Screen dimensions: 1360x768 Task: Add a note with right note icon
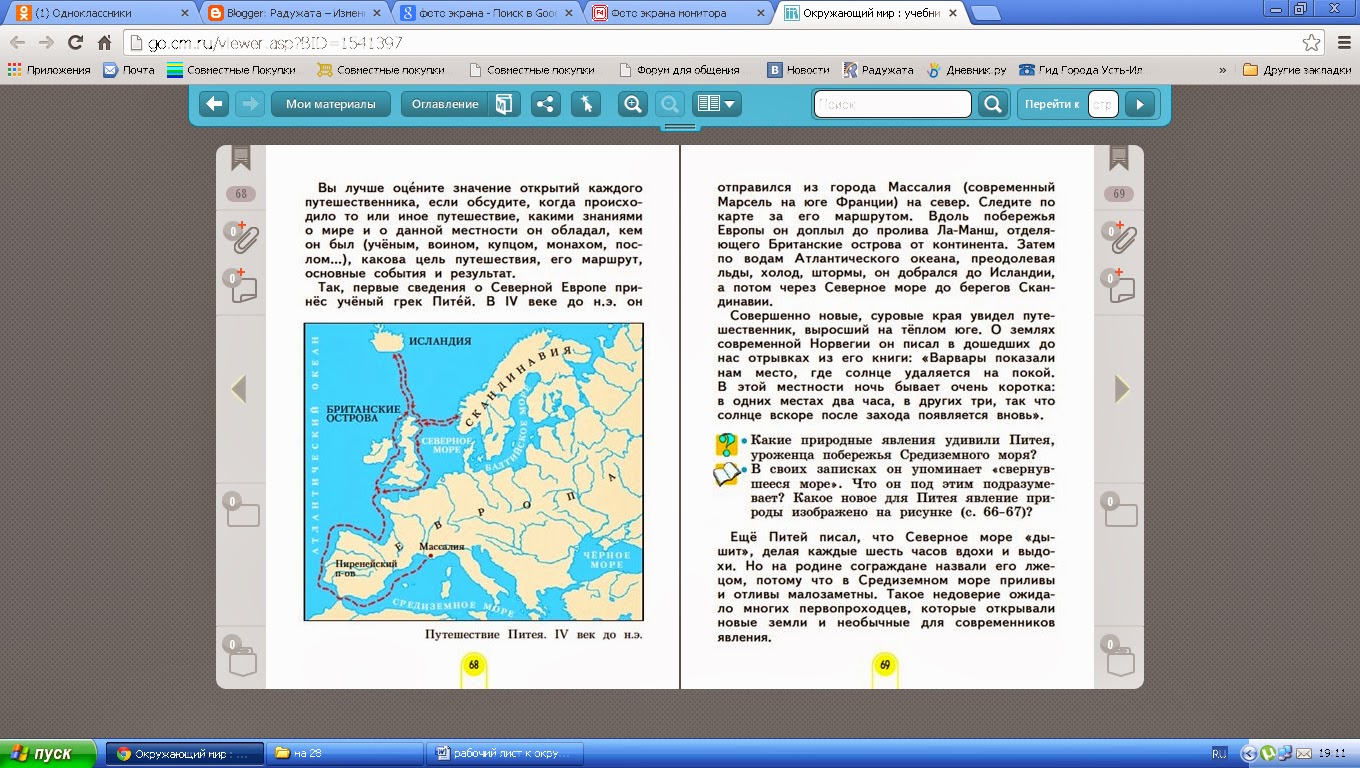pyautogui.click(x=1121, y=287)
